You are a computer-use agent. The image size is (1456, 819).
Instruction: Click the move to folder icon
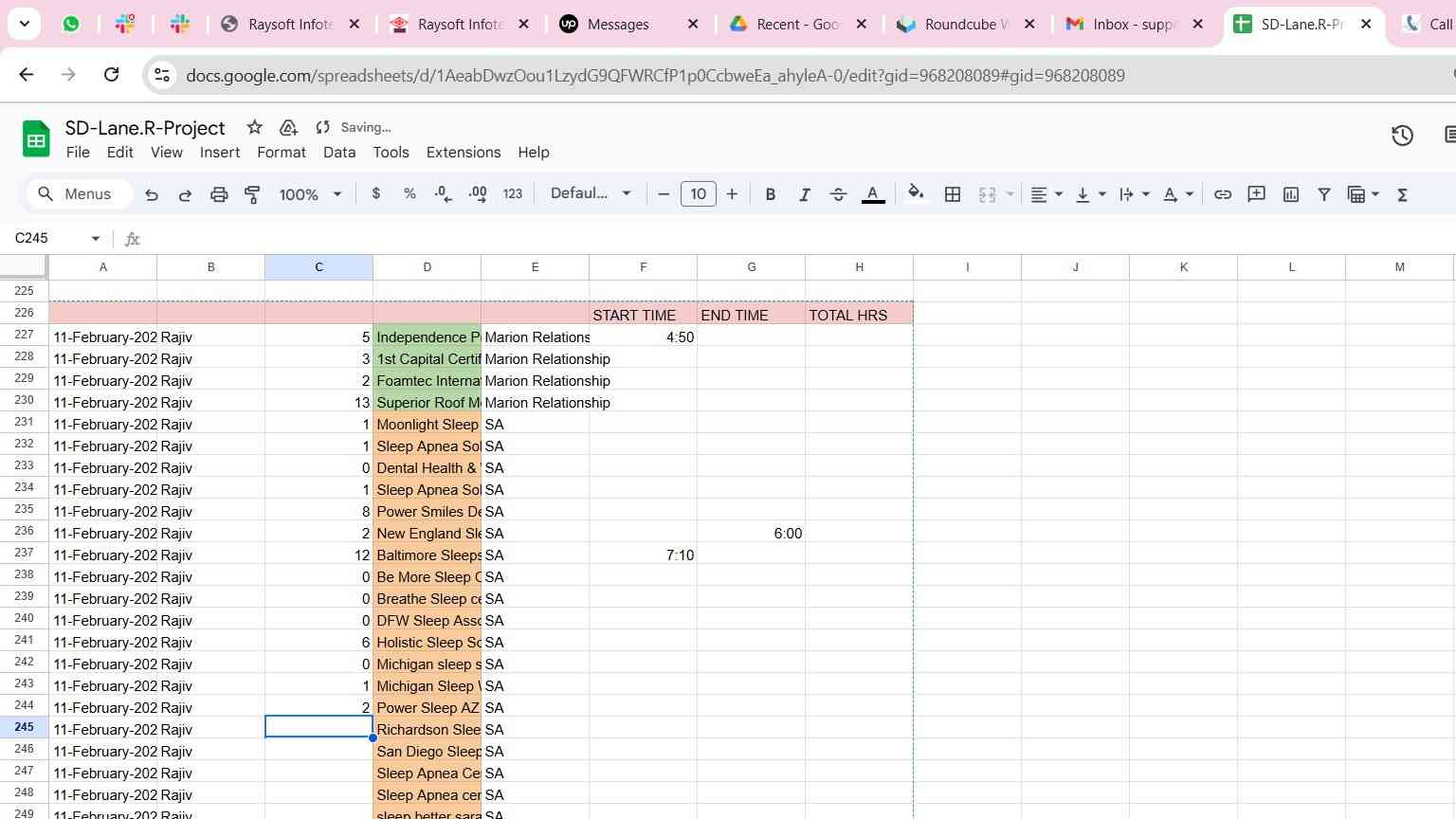pos(288,127)
